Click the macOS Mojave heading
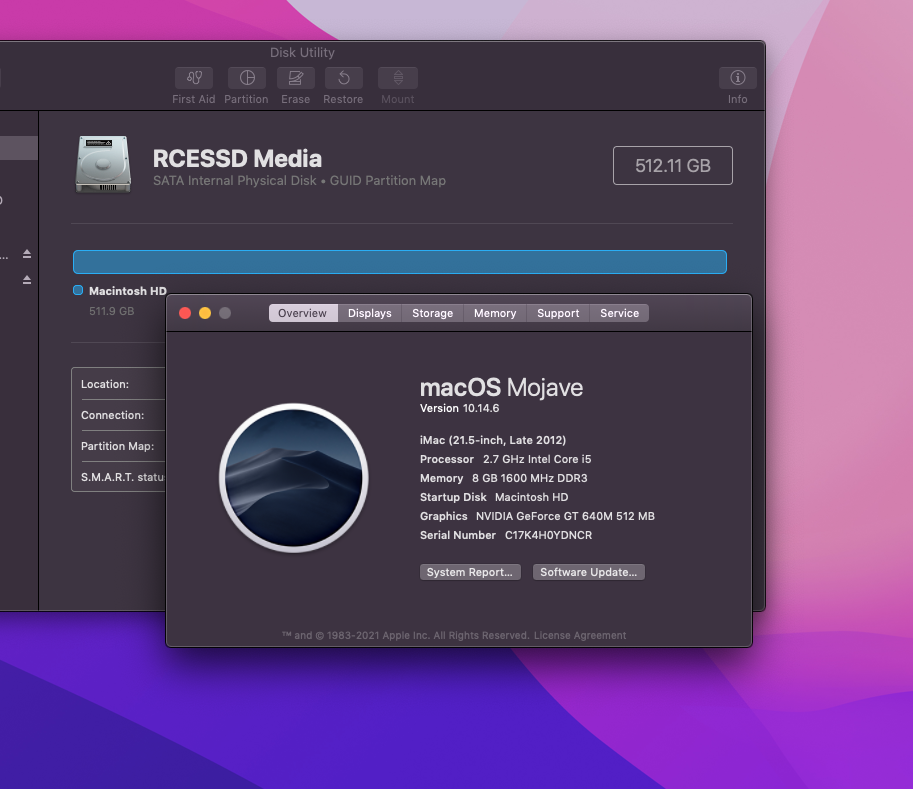 pos(501,387)
